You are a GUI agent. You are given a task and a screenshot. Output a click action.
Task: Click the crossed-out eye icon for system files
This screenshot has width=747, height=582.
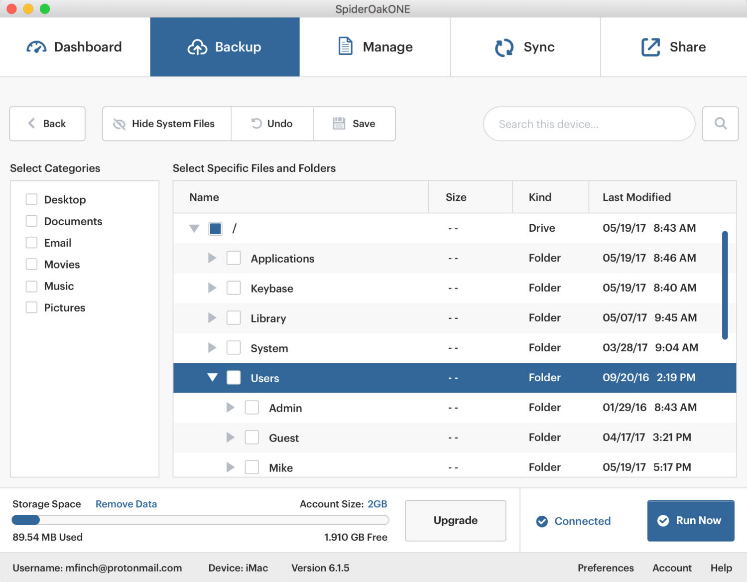[119, 124]
